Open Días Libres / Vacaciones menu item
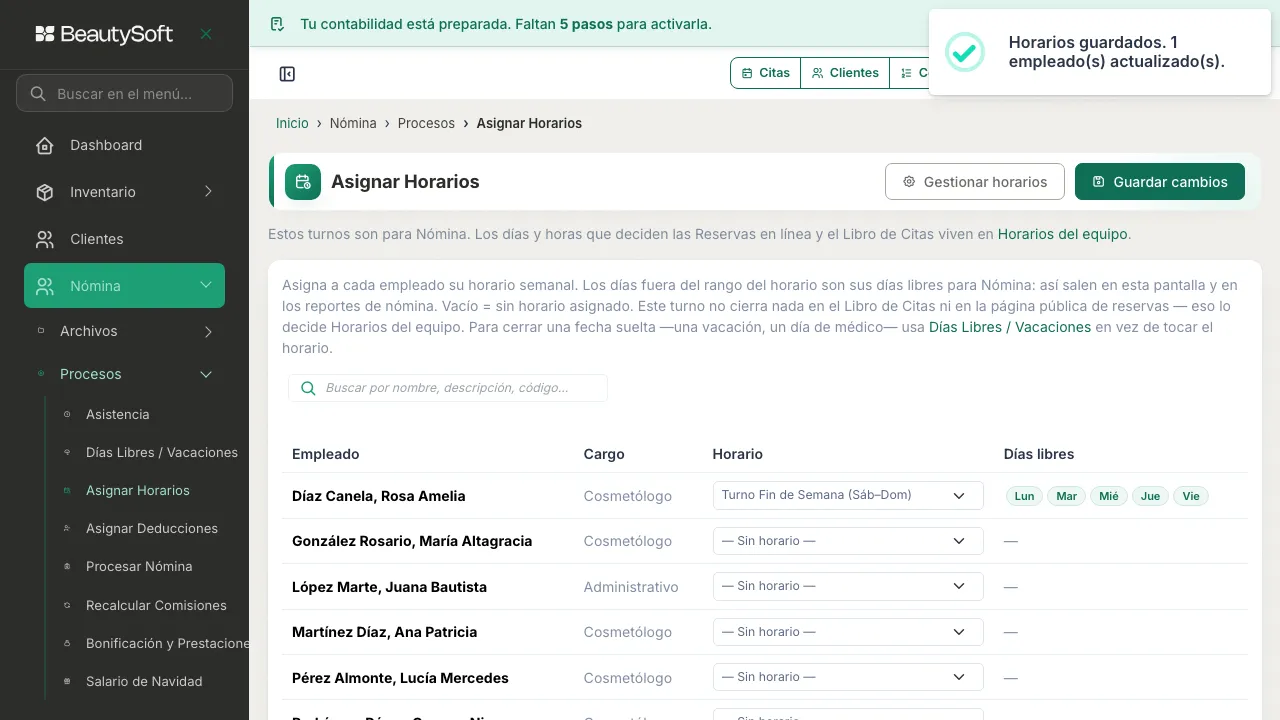The width and height of the screenshot is (1280, 720). click(x=162, y=452)
